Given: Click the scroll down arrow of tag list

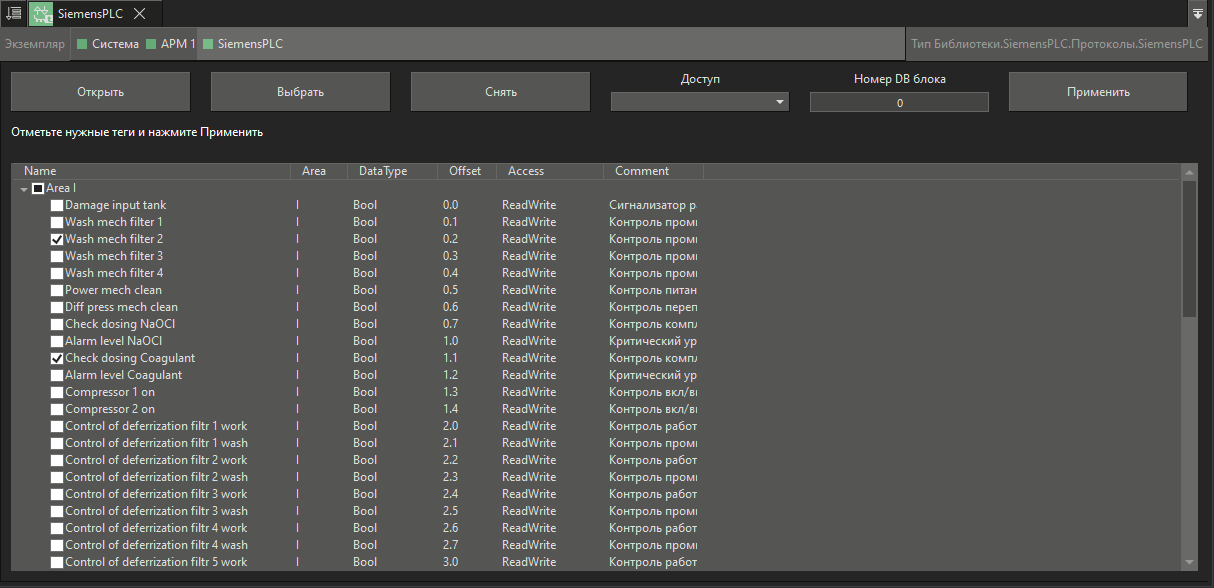Looking at the screenshot, I should tap(1189, 564).
